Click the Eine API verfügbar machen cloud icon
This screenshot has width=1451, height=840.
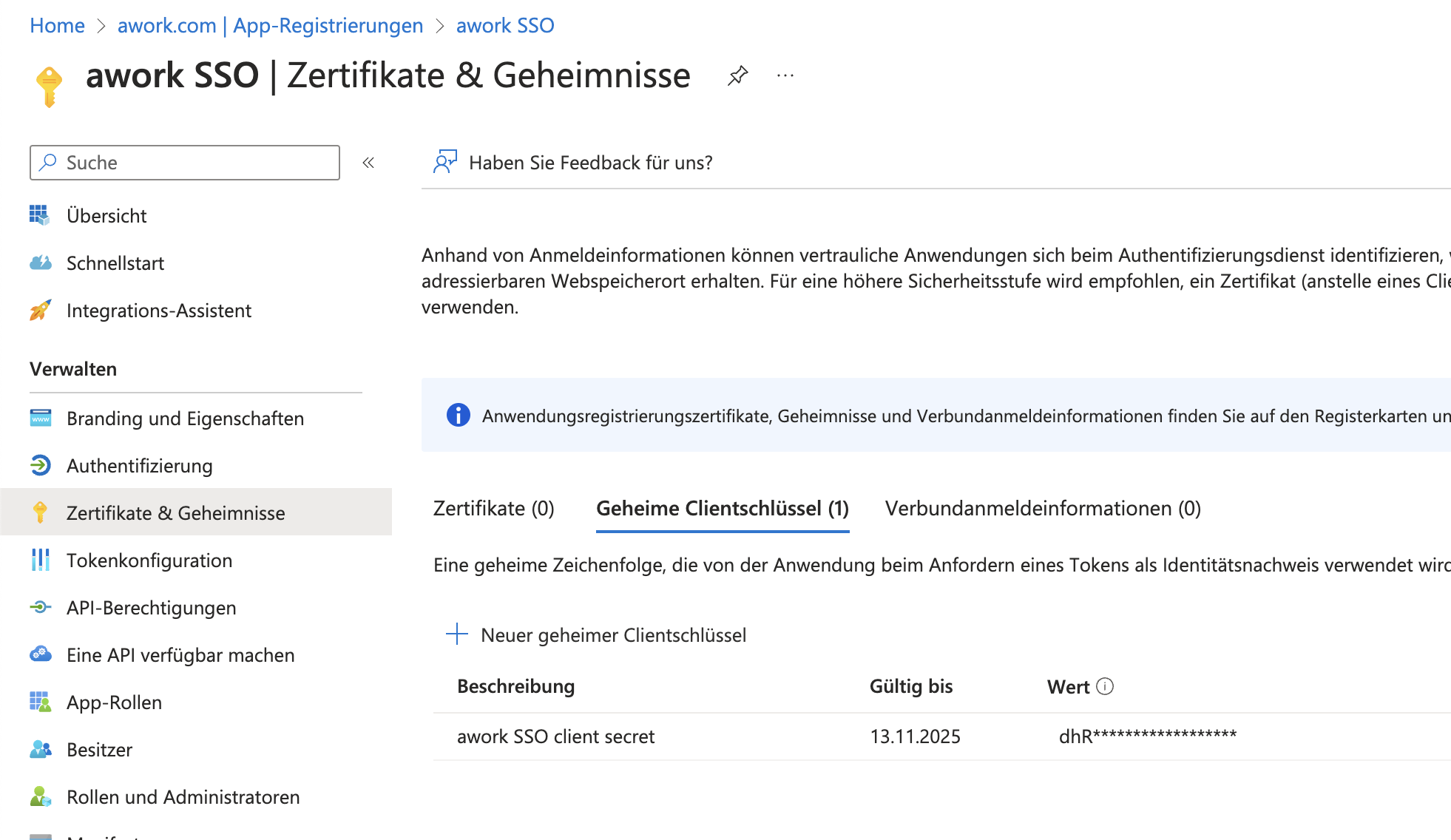coord(40,654)
